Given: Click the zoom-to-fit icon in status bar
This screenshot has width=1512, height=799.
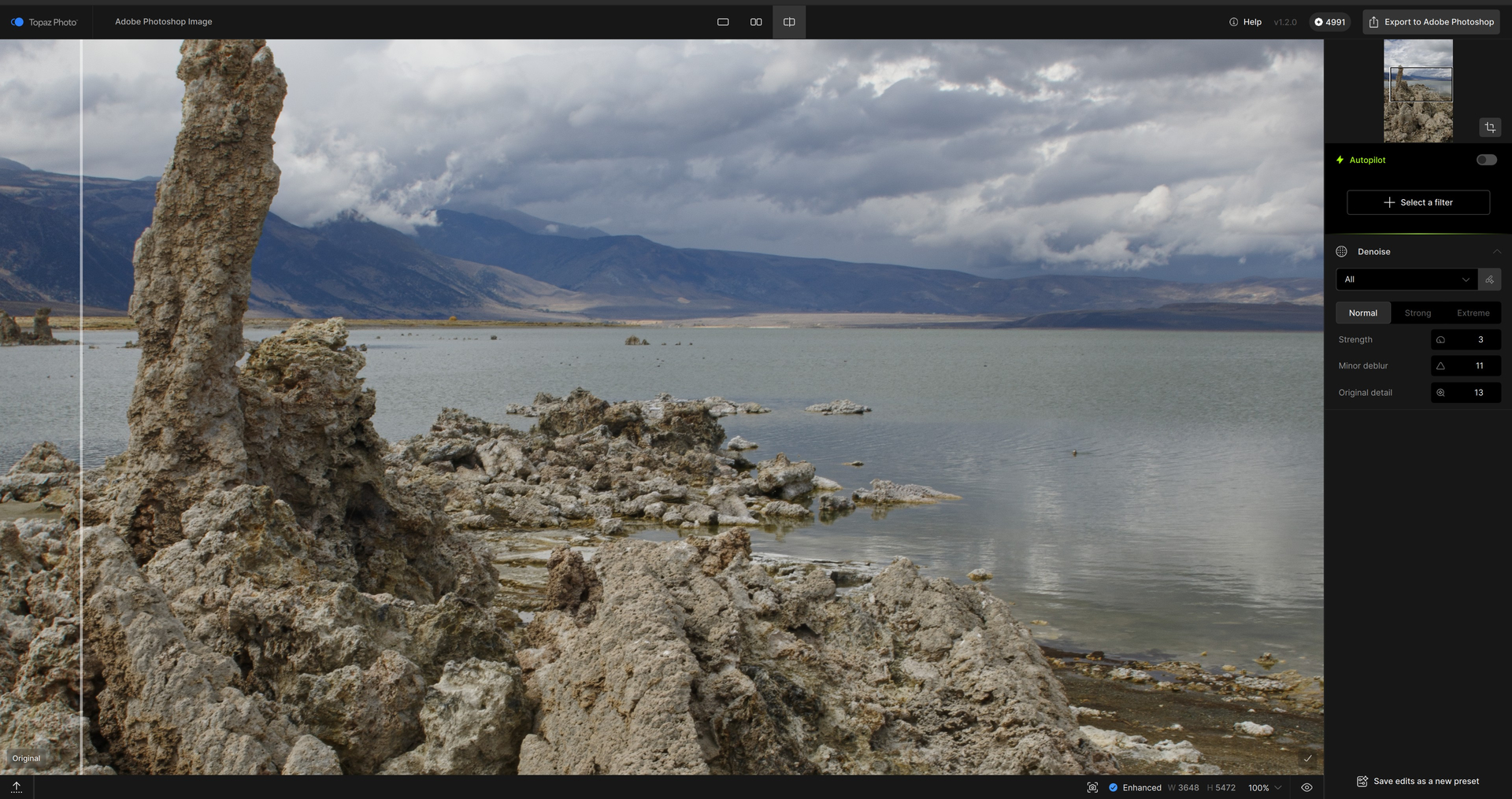Looking at the screenshot, I should coord(1092,788).
